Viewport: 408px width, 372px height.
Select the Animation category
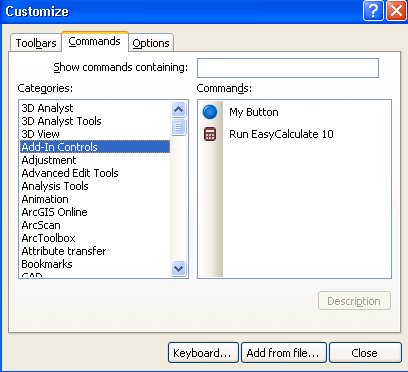95,199
